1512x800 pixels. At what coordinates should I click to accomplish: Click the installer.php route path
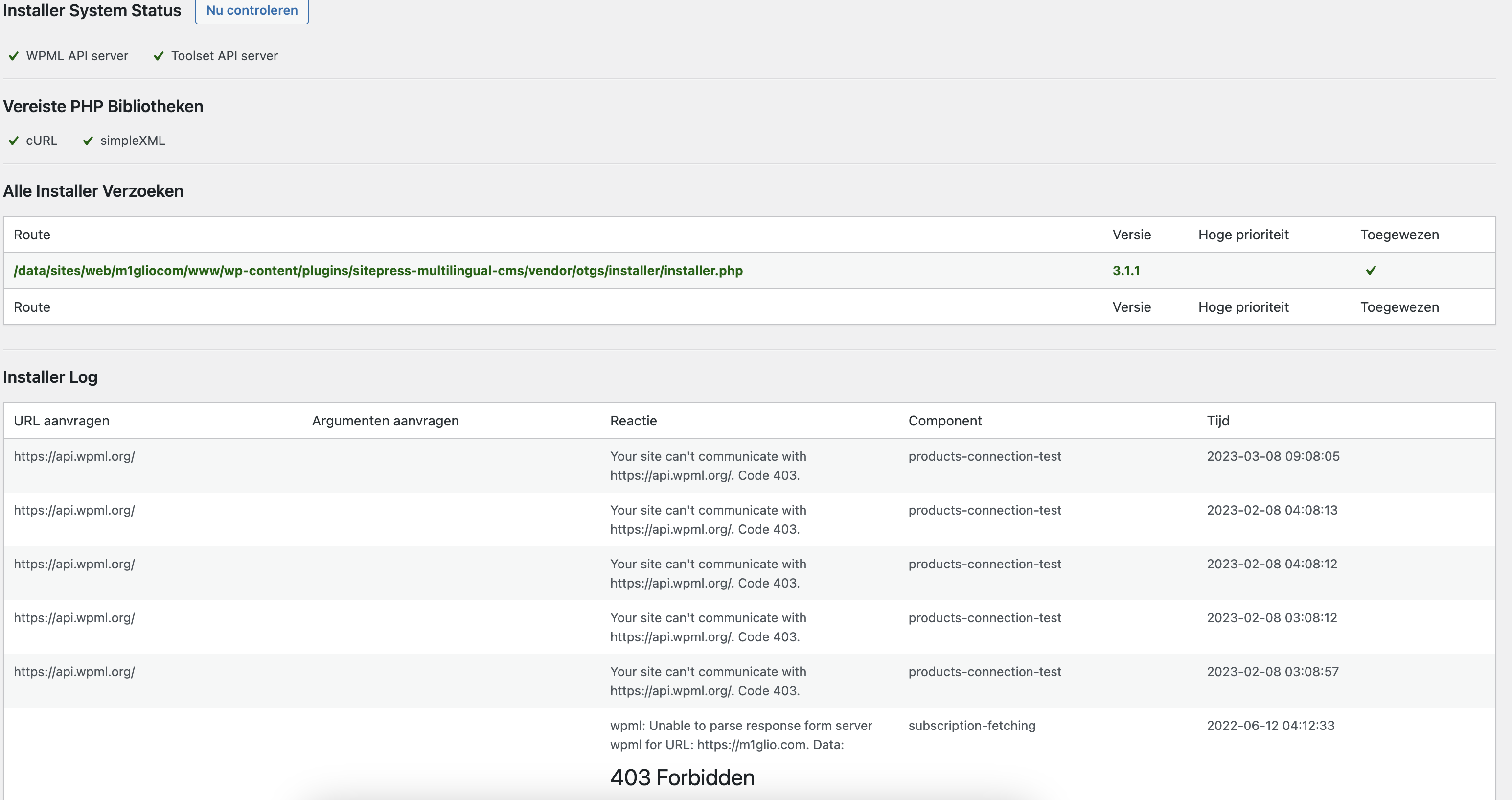tap(378, 271)
